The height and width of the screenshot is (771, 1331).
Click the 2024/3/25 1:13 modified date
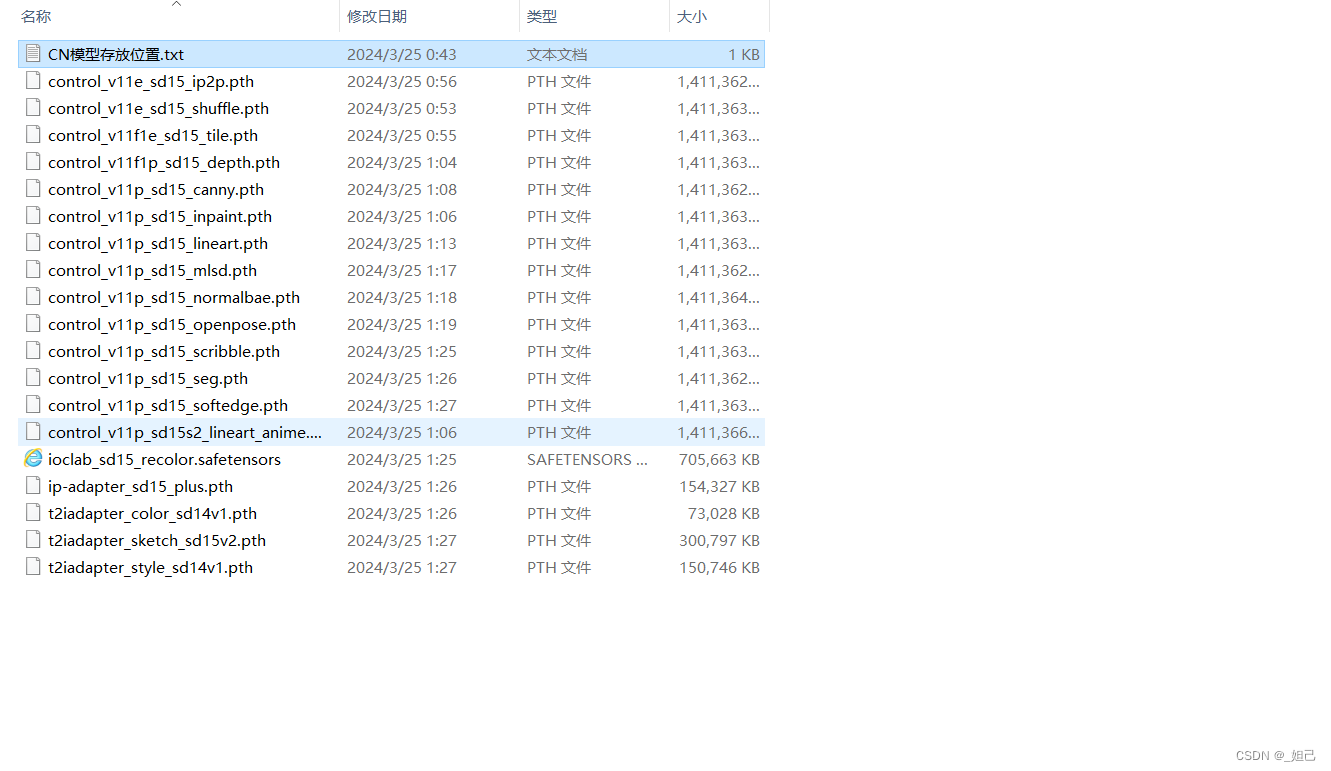coord(402,243)
